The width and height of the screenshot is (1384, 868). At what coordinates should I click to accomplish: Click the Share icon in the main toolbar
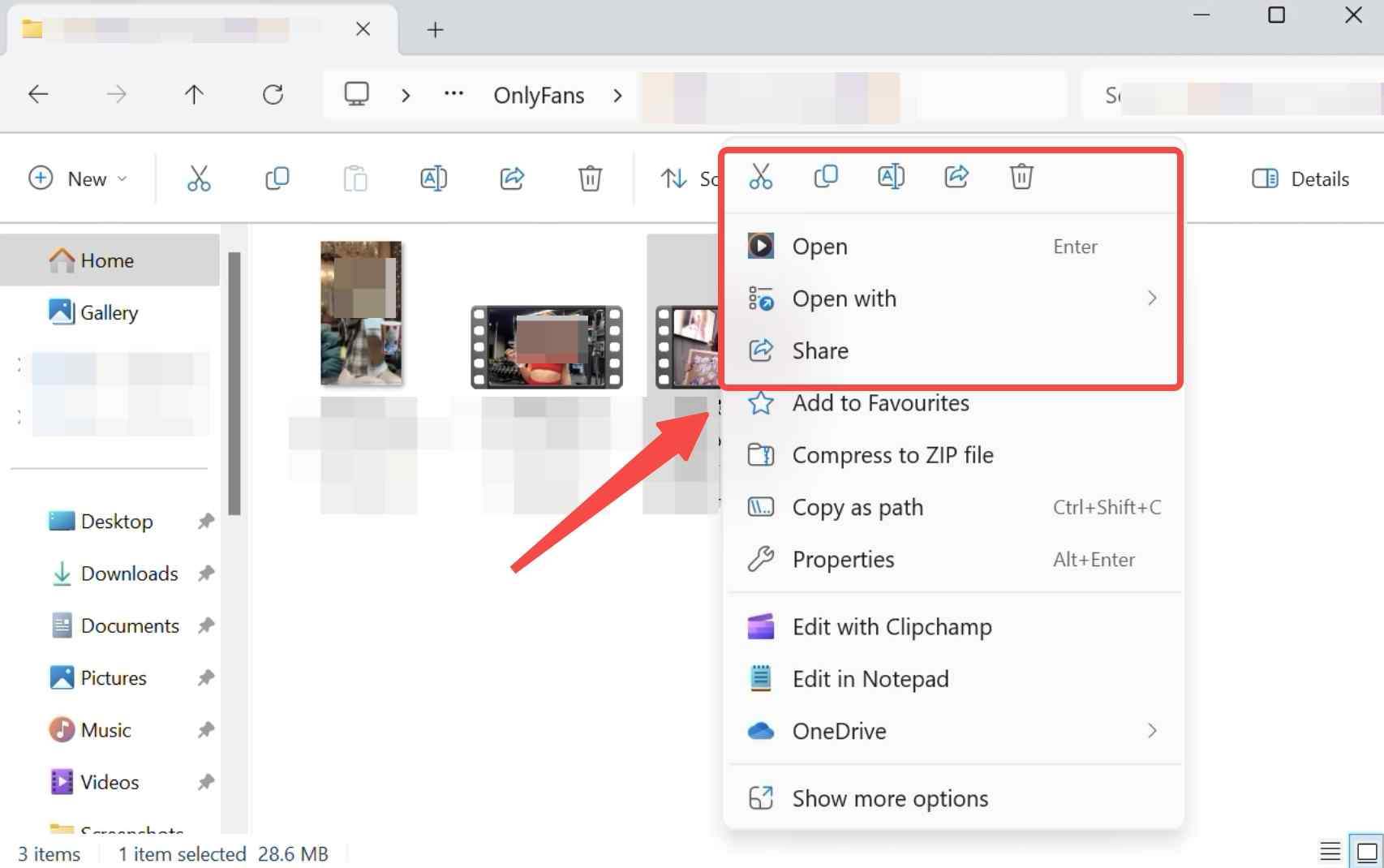(x=512, y=178)
